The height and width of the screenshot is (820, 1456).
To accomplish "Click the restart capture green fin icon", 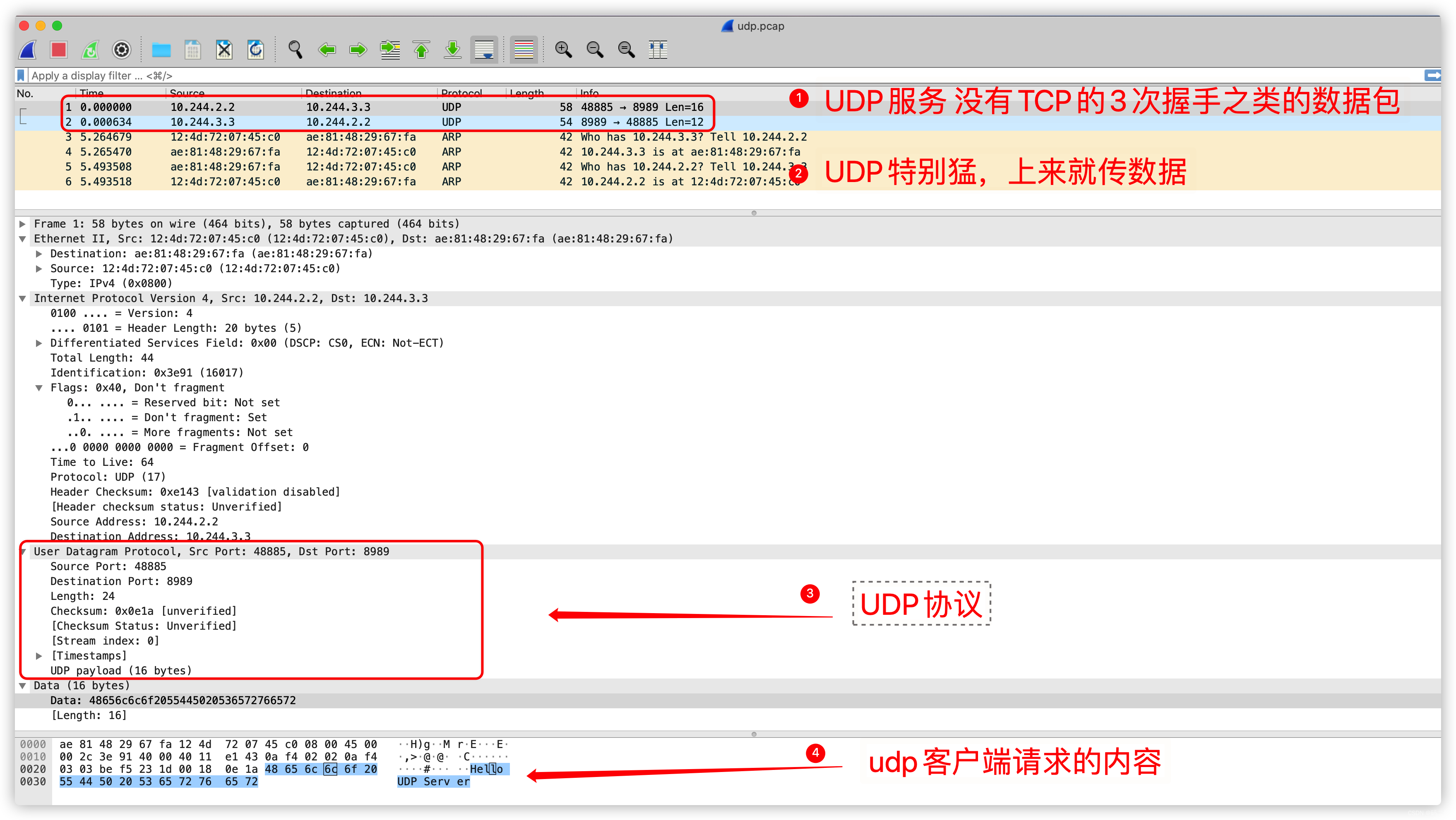I will (x=90, y=50).
